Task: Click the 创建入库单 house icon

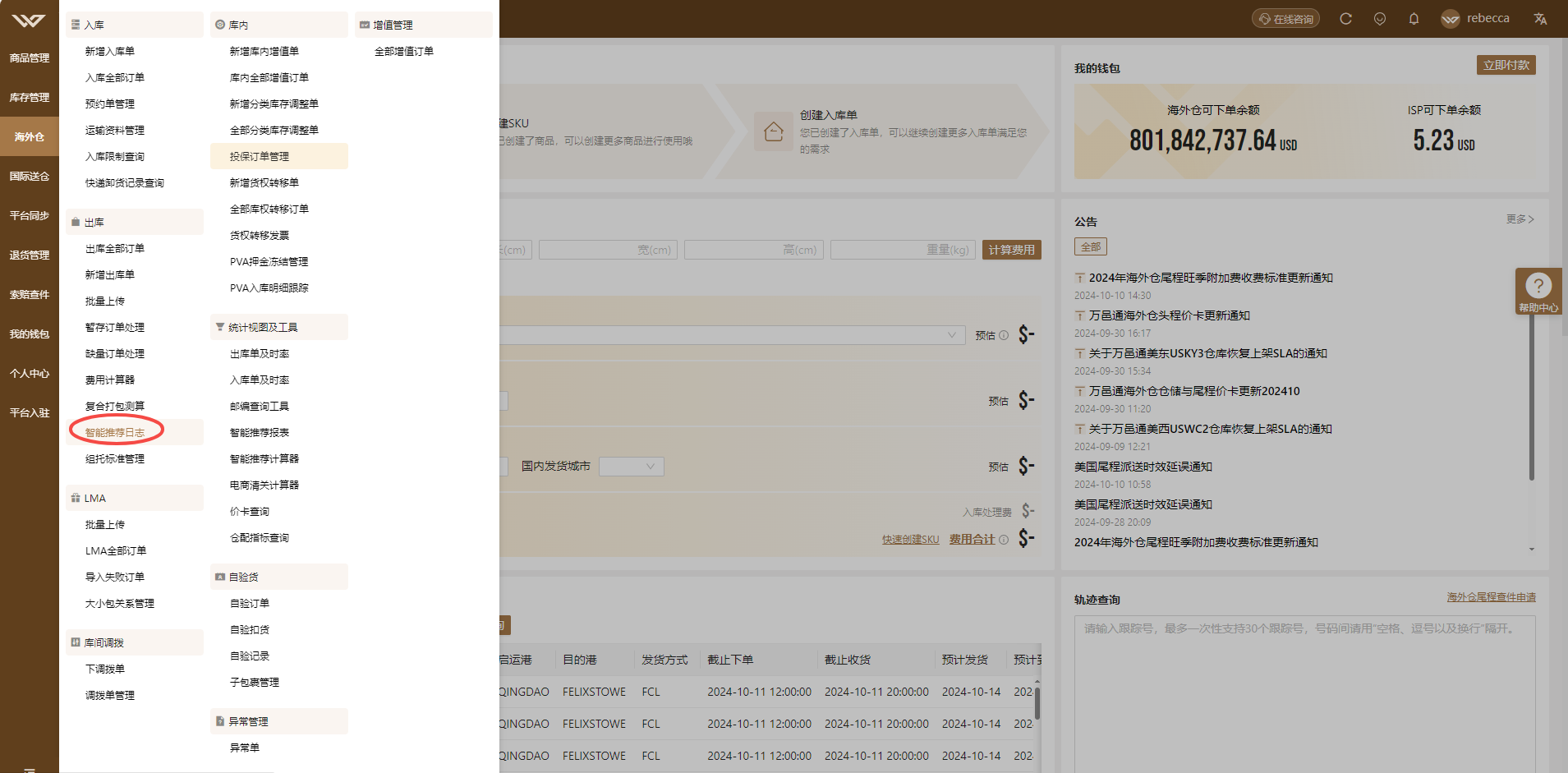Action: (x=773, y=132)
